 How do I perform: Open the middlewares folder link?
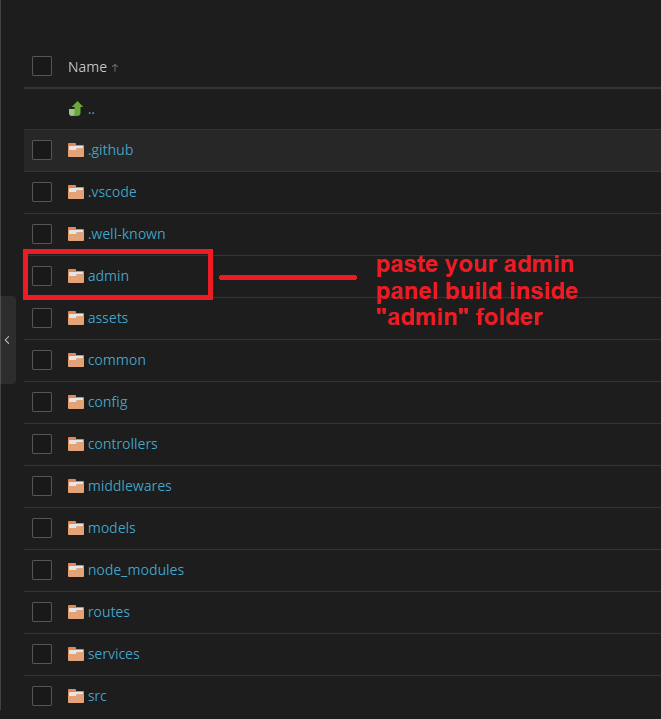pyautogui.click(x=130, y=486)
